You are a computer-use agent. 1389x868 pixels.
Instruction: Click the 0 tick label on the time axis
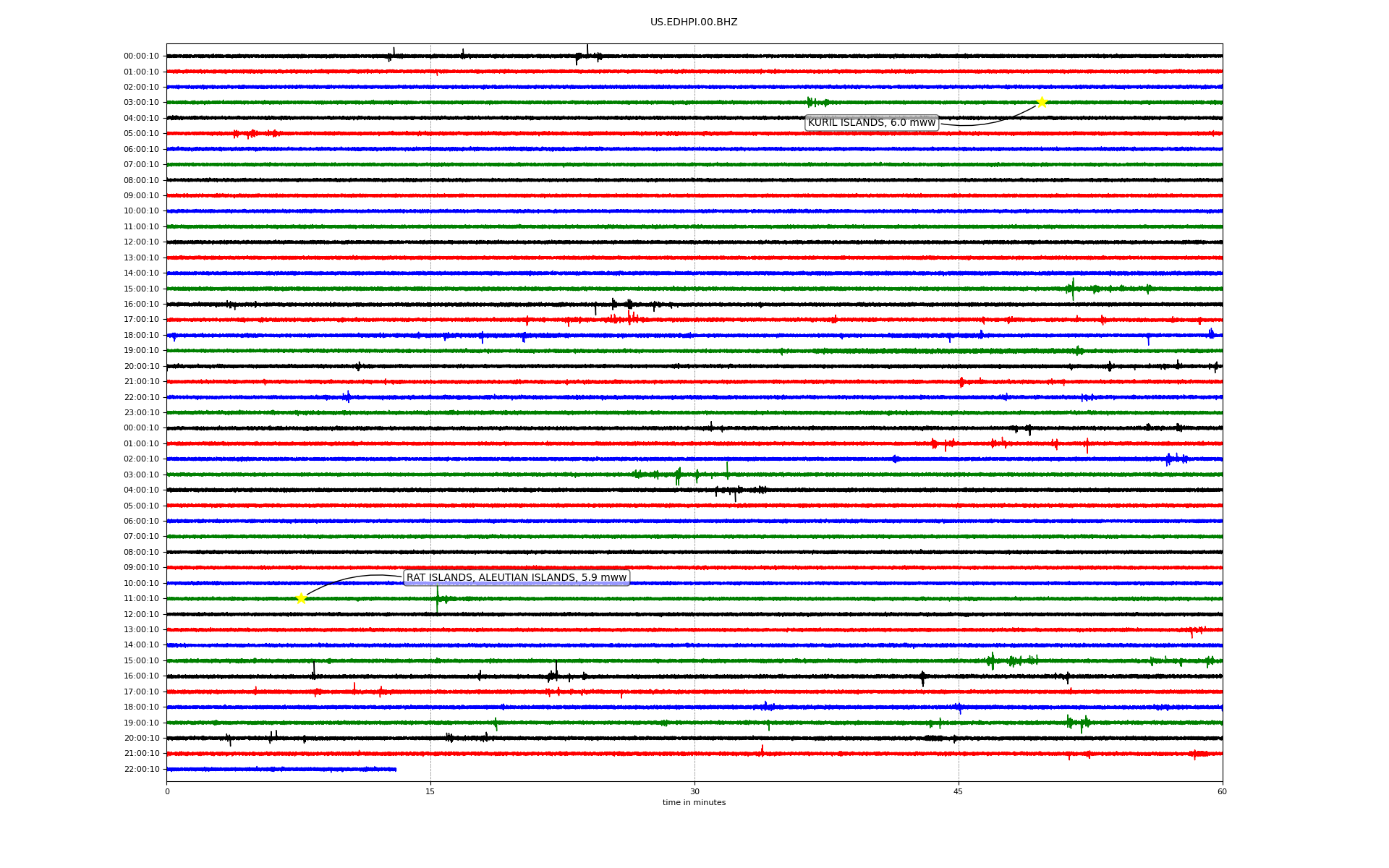167,791
